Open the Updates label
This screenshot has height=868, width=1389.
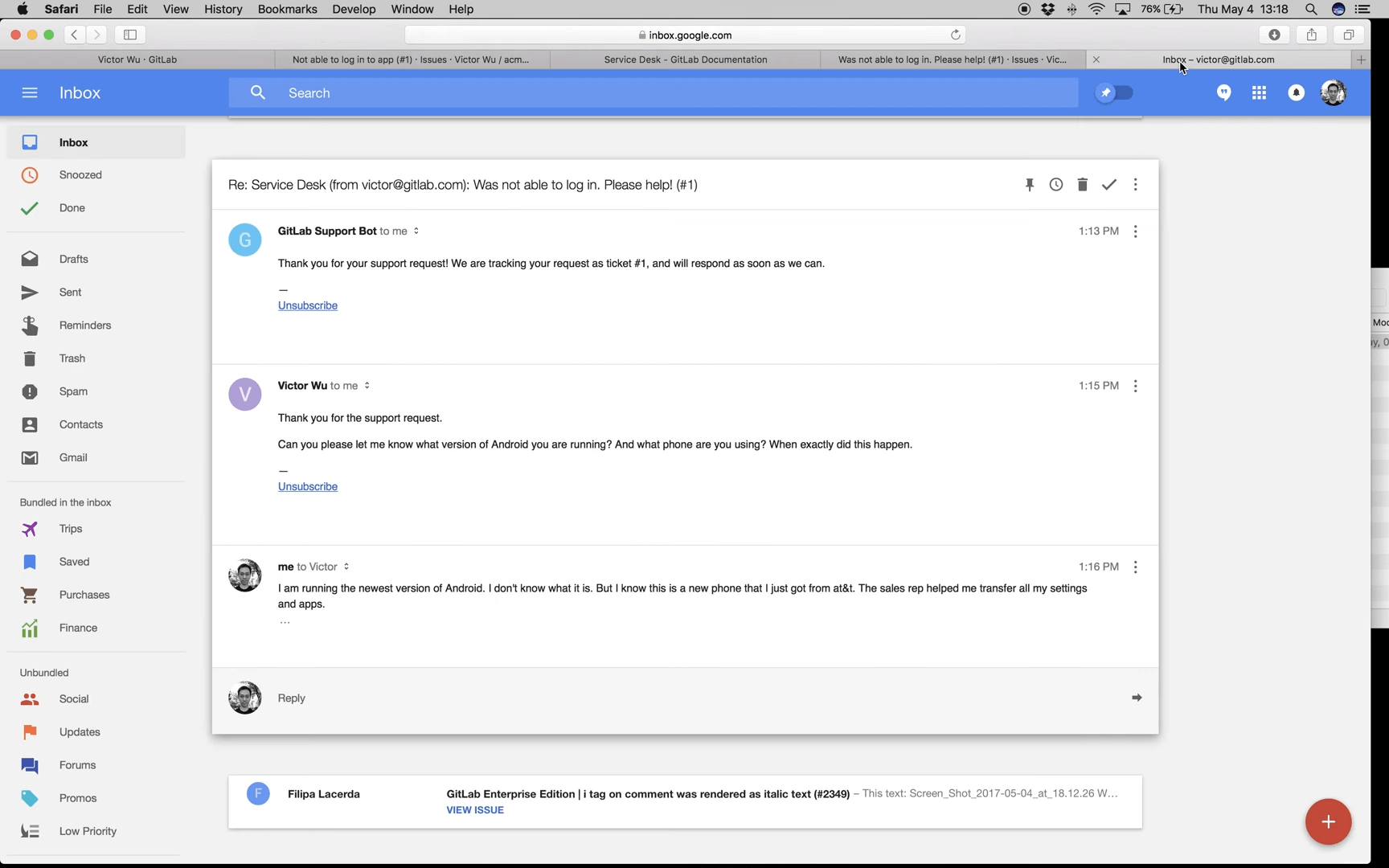pos(96,732)
